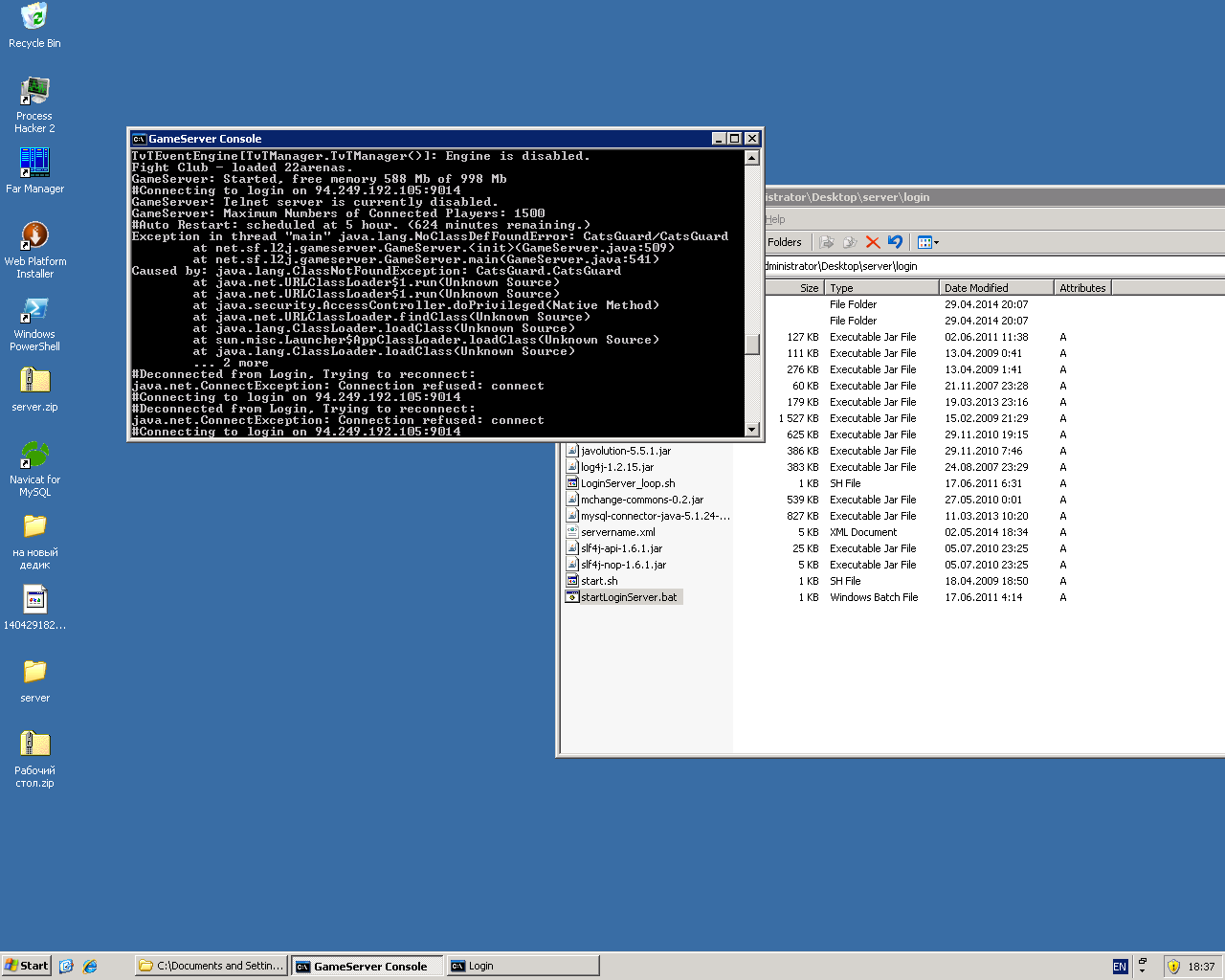Select startLoginServer.bat file
Viewport: 1225px width, 980px height.
tap(629, 597)
